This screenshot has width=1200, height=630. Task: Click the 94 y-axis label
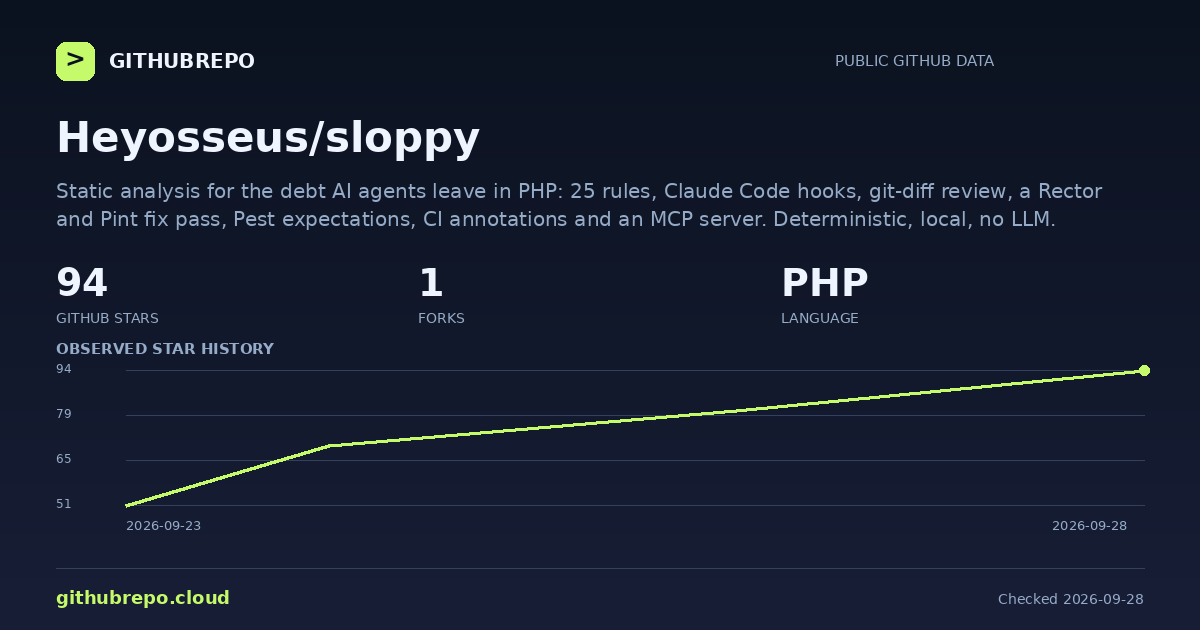[64, 369]
